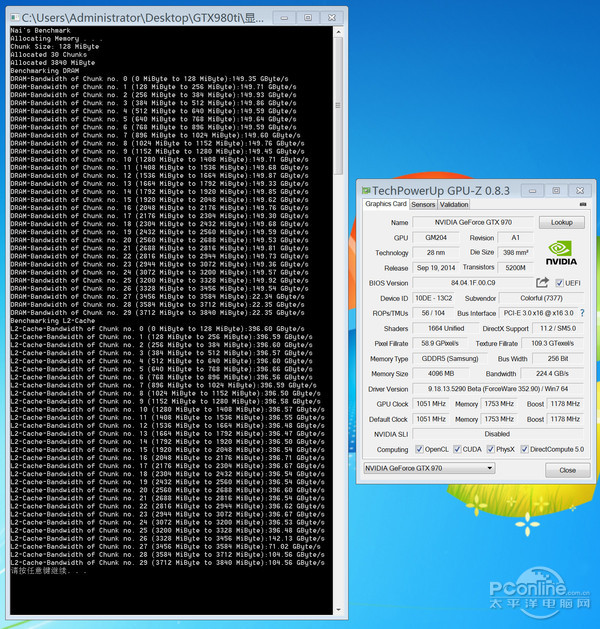Minimize the GPU-Z window
The height and width of the screenshot is (629, 600).
[x=532, y=191]
